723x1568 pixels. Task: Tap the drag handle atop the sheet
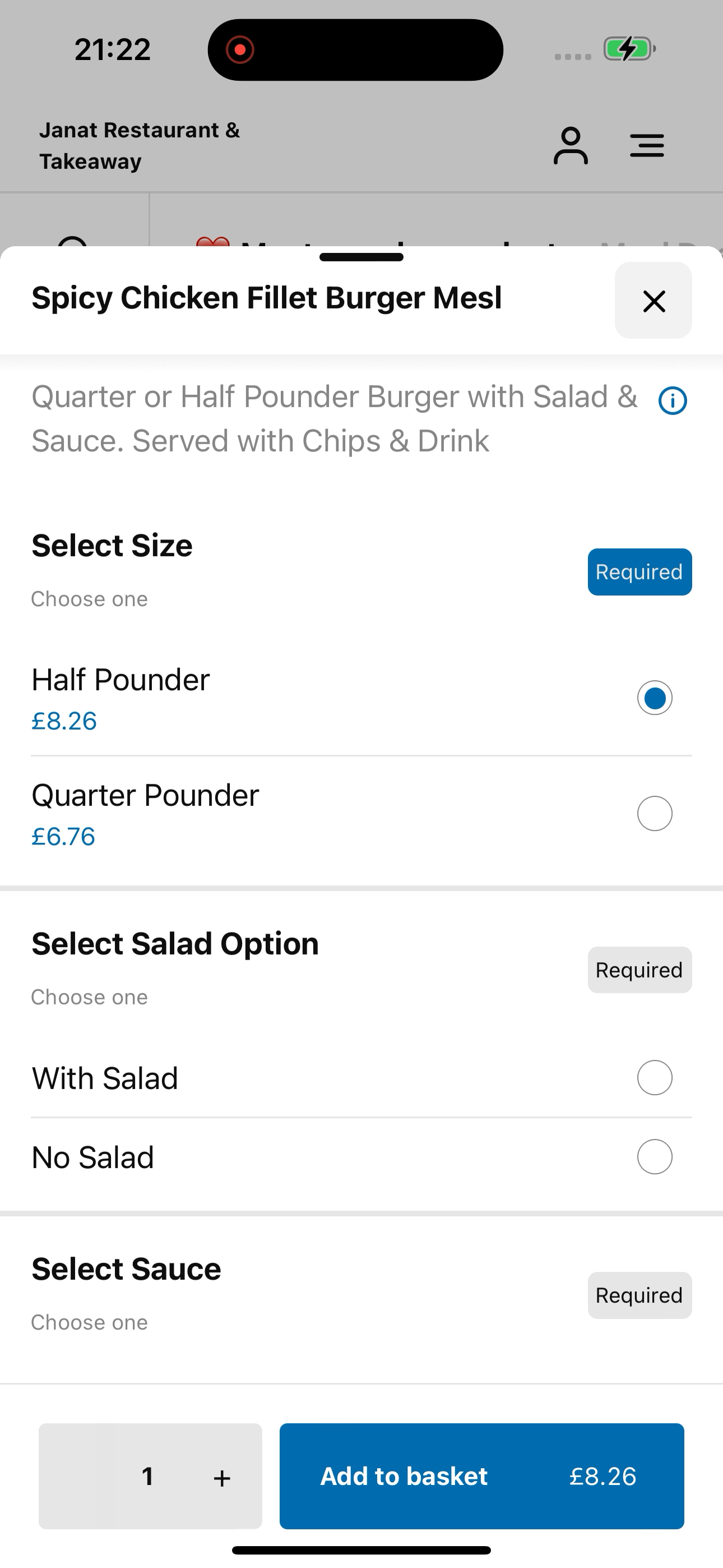pyautogui.click(x=361, y=257)
